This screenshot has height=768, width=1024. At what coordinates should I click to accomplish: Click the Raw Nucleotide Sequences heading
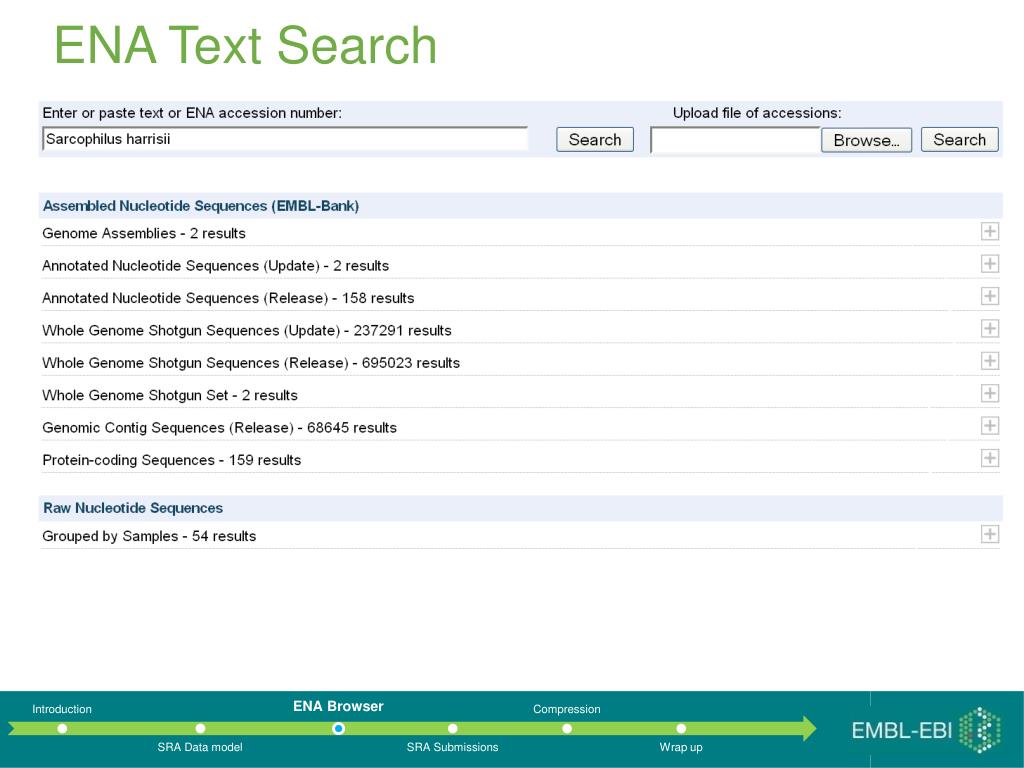tap(133, 508)
